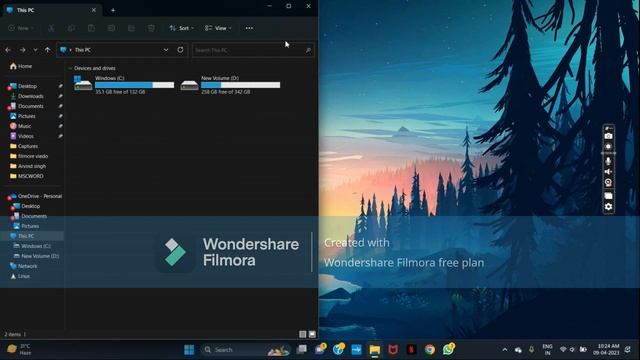Open WhatsApp from the taskbar
The width and height of the screenshot is (640, 360).
click(x=448, y=349)
